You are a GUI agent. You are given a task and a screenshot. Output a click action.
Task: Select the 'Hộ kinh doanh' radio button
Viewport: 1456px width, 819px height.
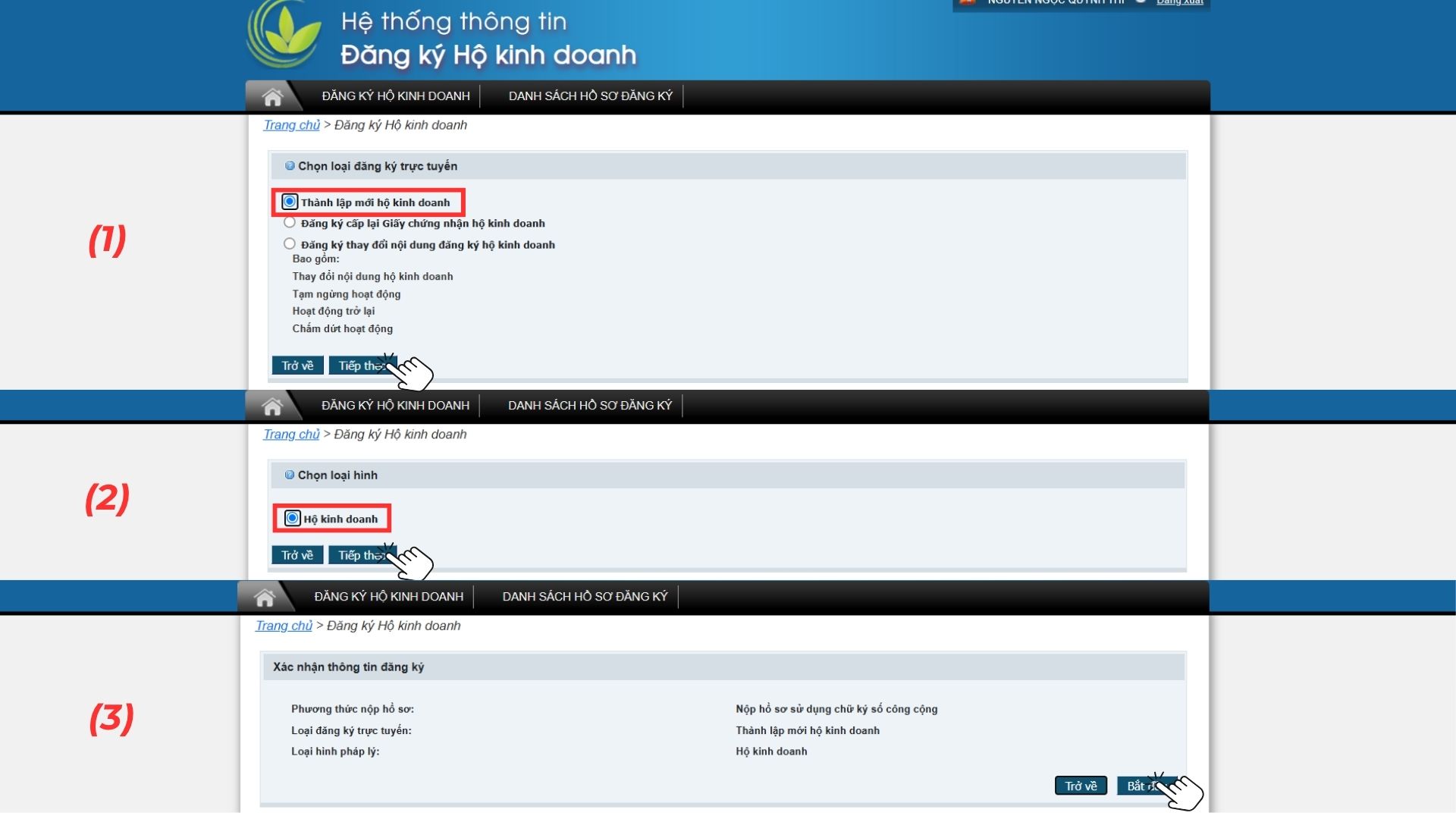tap(293, 519)
